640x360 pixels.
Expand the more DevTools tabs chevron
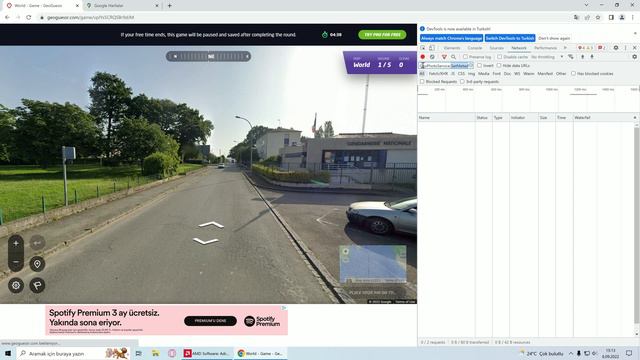565,48
